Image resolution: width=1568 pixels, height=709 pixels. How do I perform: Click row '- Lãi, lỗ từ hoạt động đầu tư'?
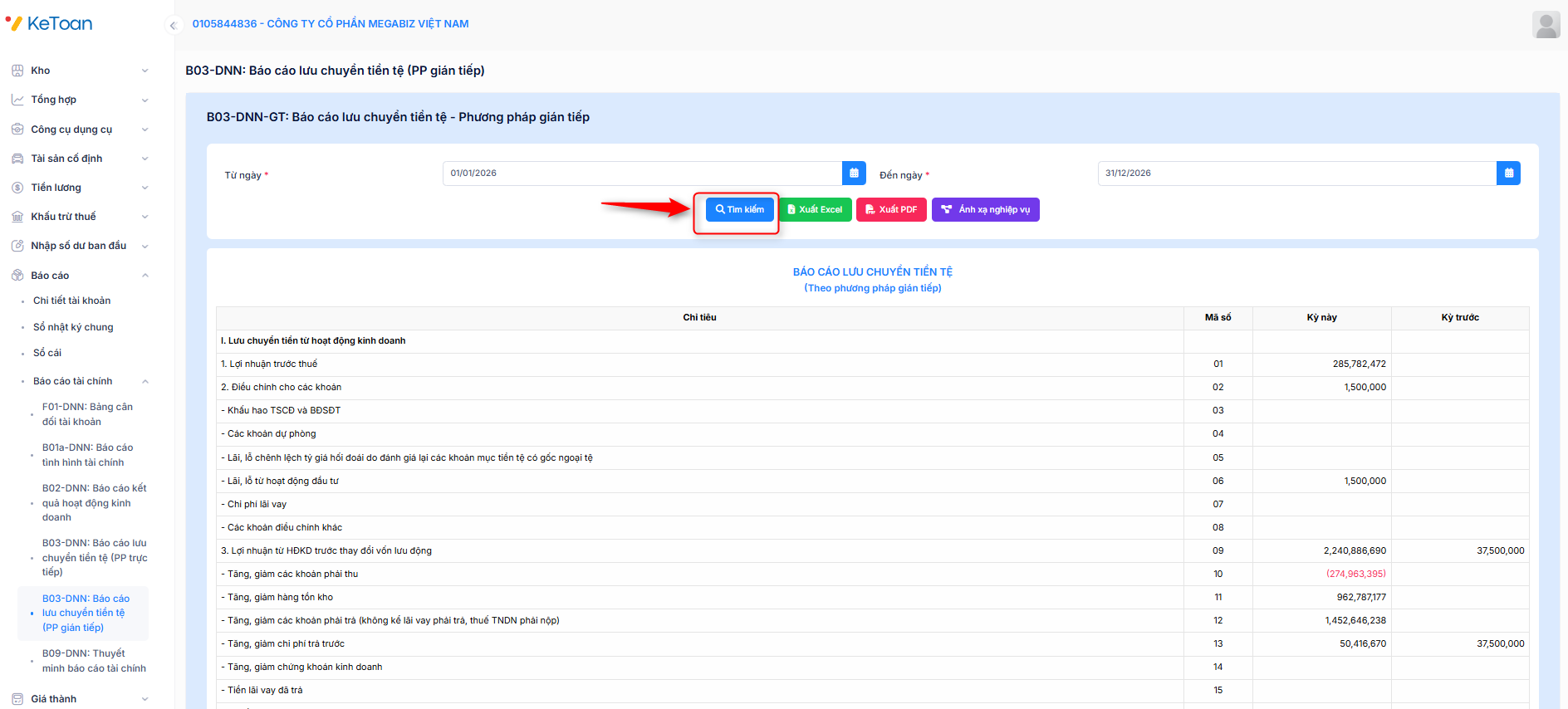click(x=873, y=482)
